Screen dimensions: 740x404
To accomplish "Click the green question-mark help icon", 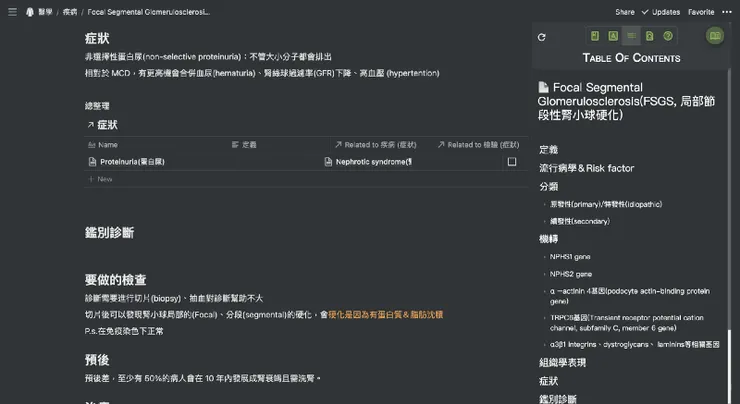I will [668, 36].
